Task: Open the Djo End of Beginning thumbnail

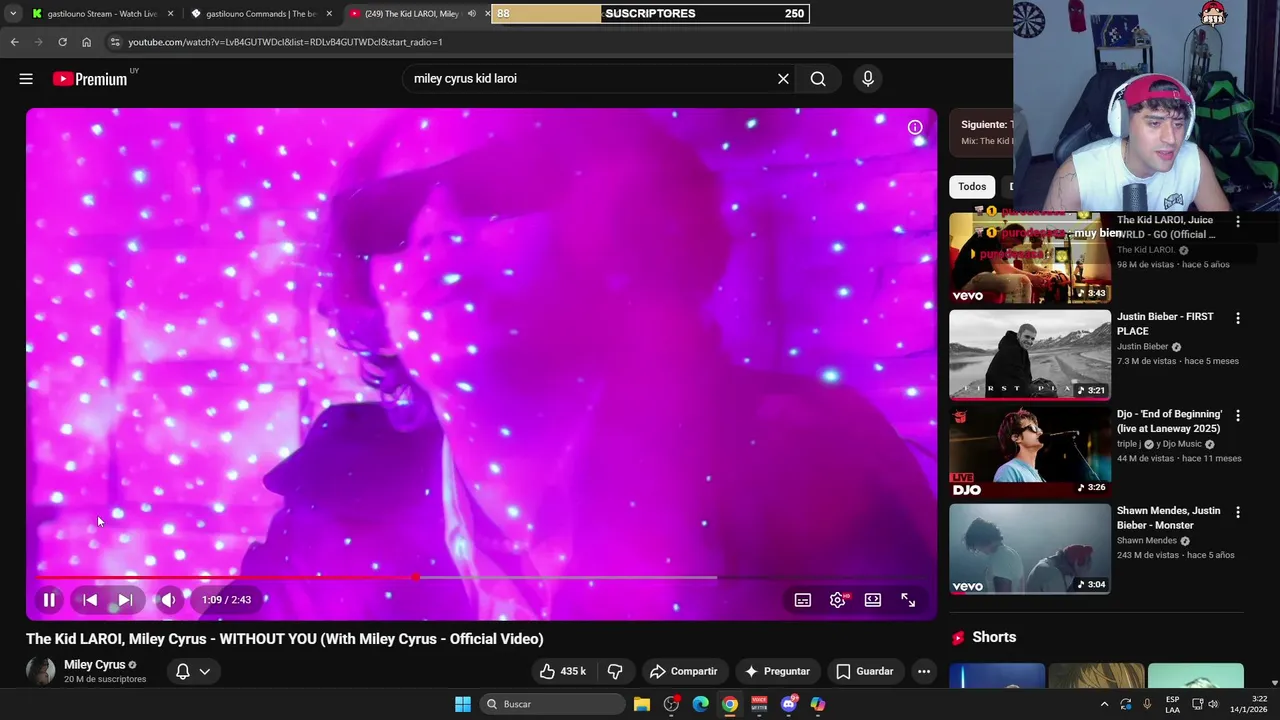Action: tap(1030, 452)
